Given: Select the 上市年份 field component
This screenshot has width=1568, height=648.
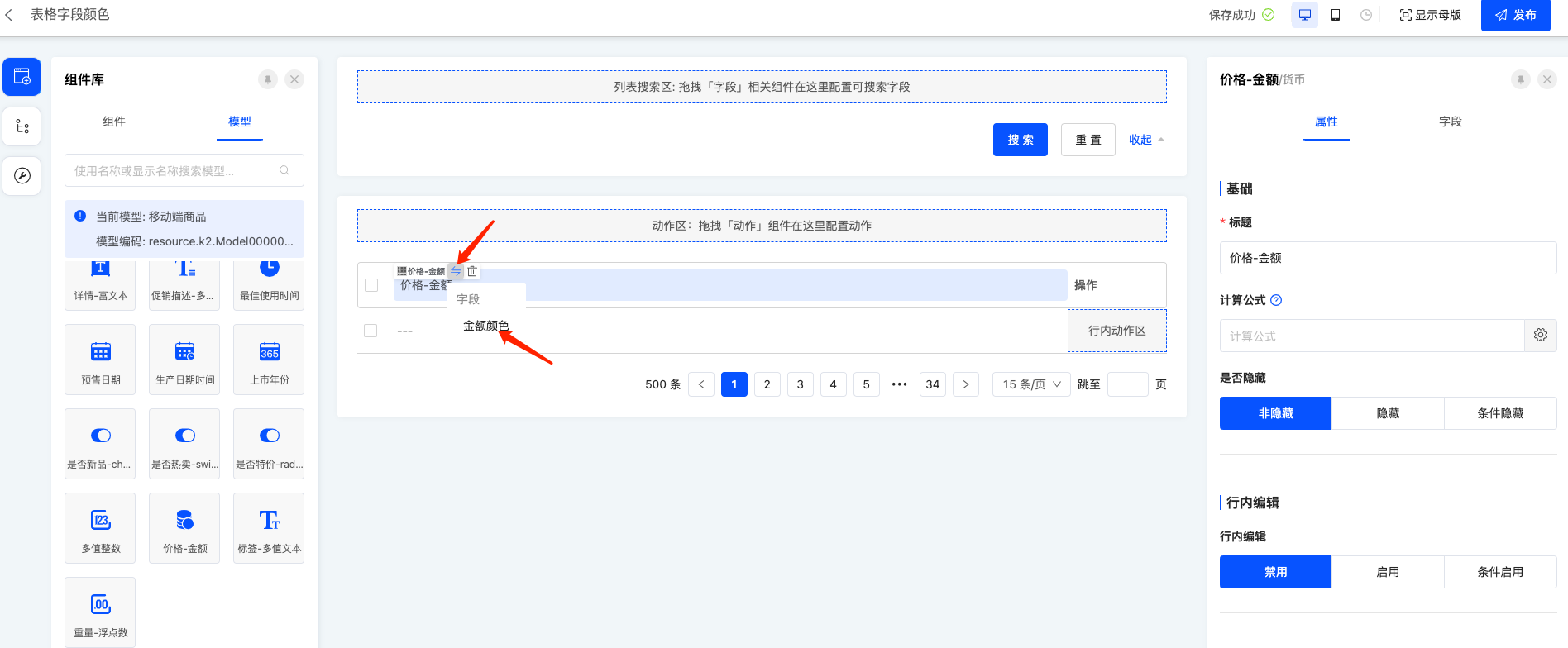Looking at the screenshot, I should point(269,360).
